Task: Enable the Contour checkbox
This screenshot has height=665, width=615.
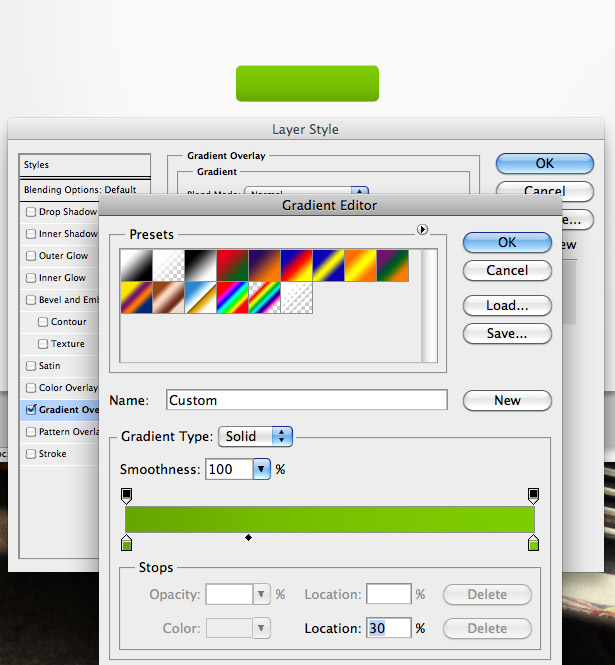Action: coord(43,322)
